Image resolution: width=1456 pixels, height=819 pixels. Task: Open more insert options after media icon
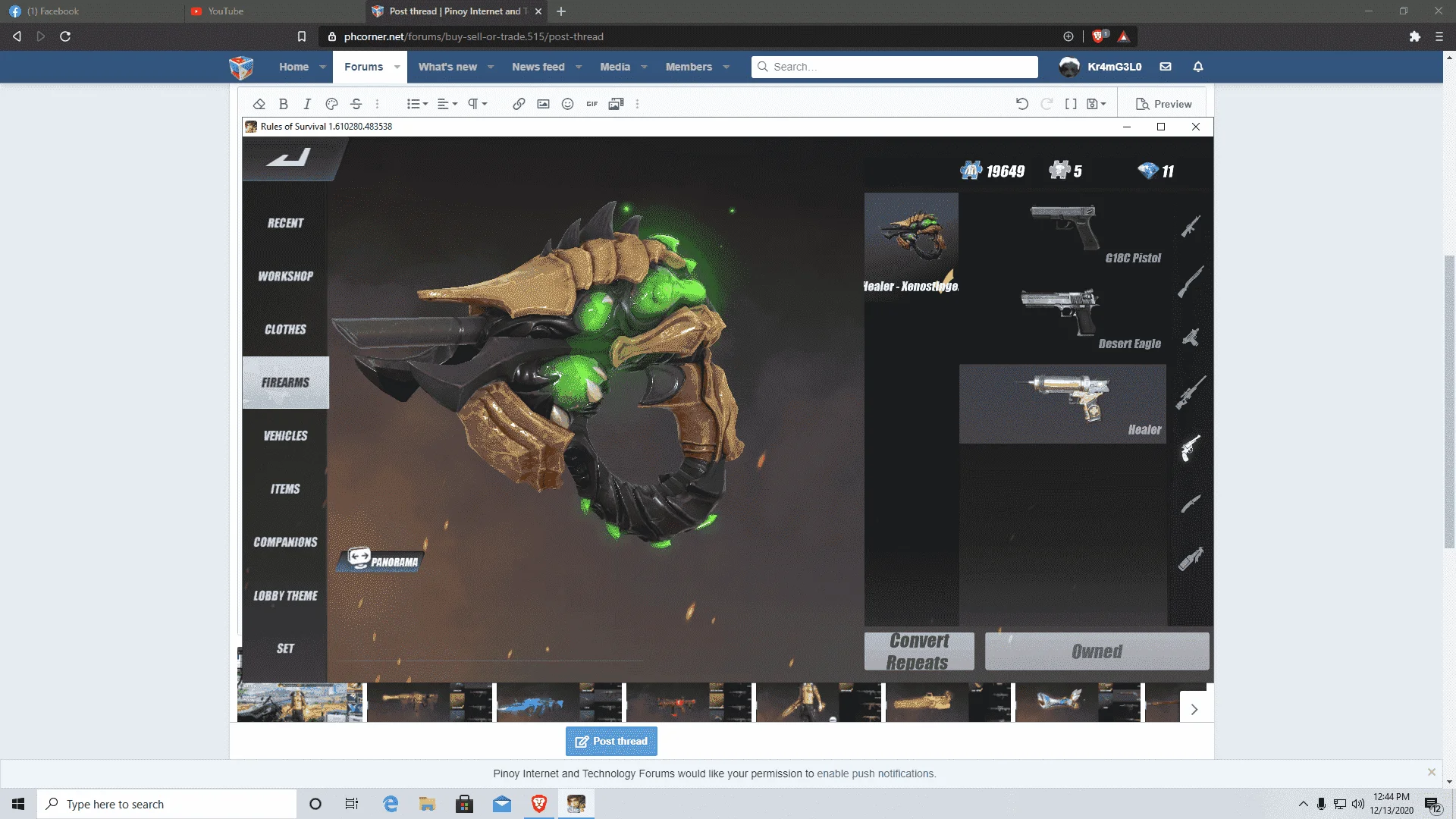pyautogui.click(x=637, y=104)
